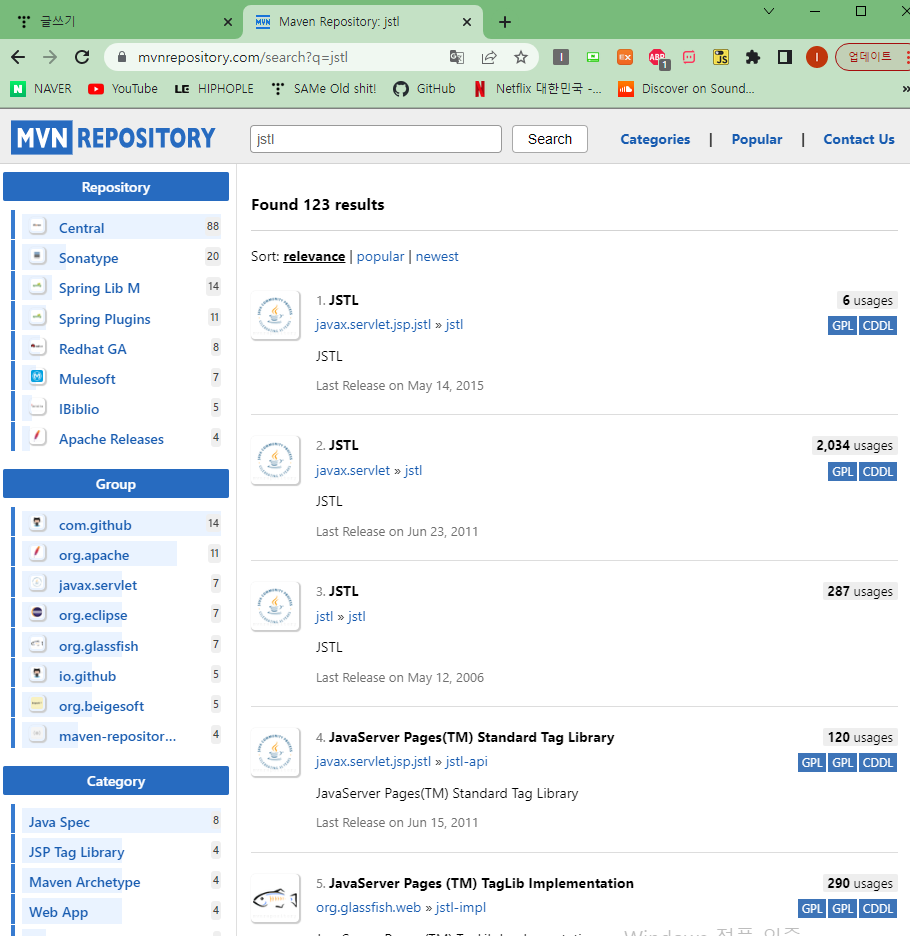Click the com.github group icon

38,523
